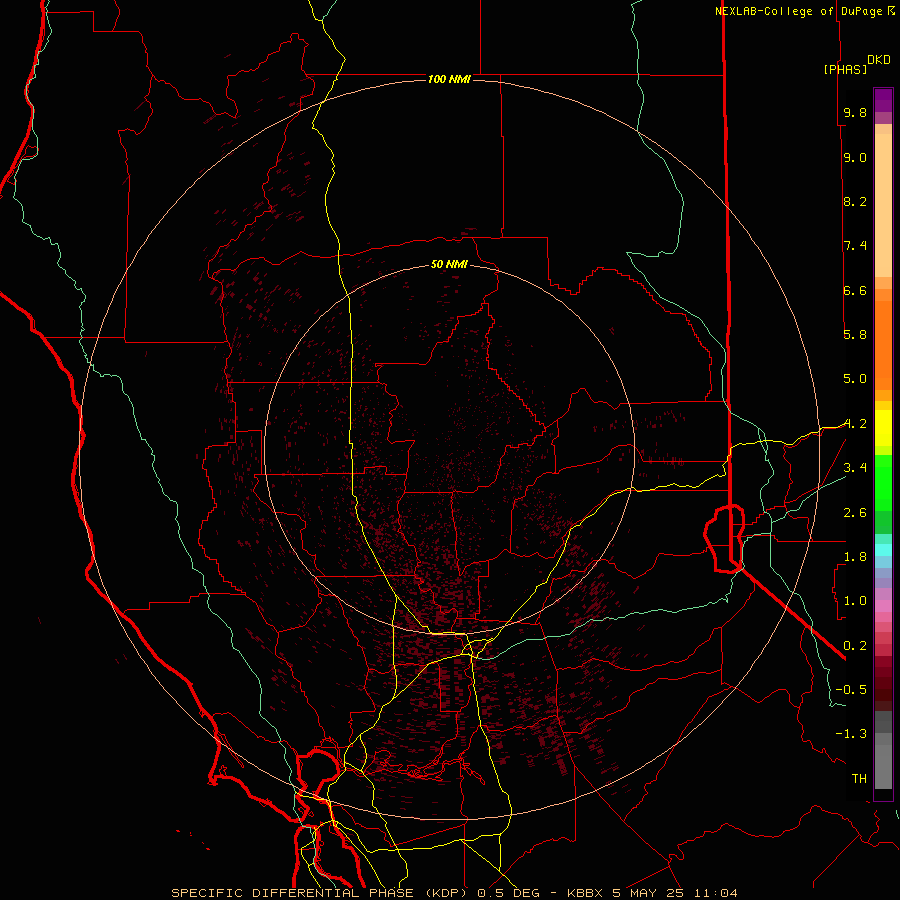900x900 pixels.
Task: Click the 0.5 DEG elevation text in the footer
Action: click(508, 893)
